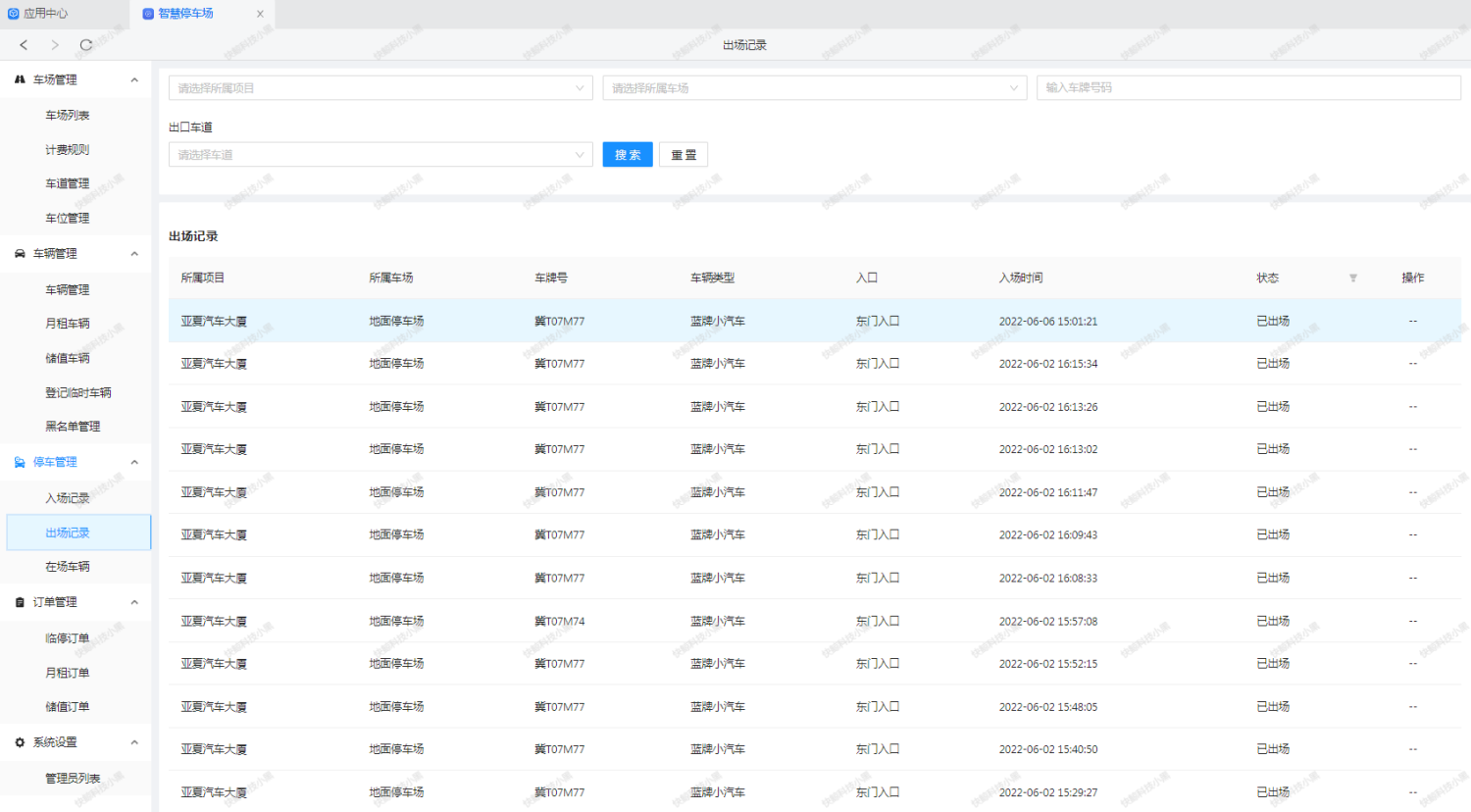1471x812 pixels.
Task: Open 在场车辆 in the sidebar
Action: [68, 567]
